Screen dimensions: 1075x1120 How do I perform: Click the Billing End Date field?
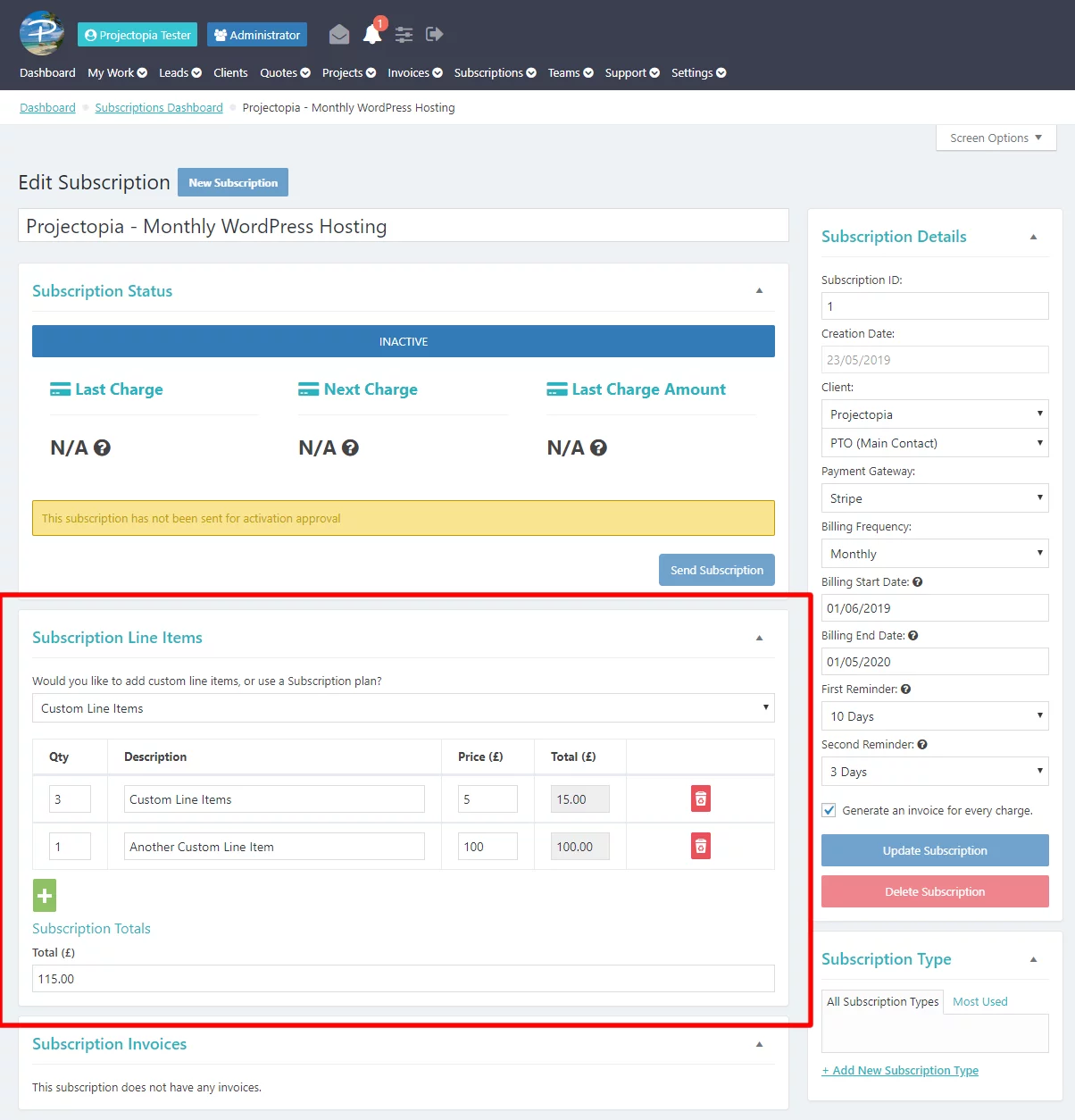[x=934, y=662]
